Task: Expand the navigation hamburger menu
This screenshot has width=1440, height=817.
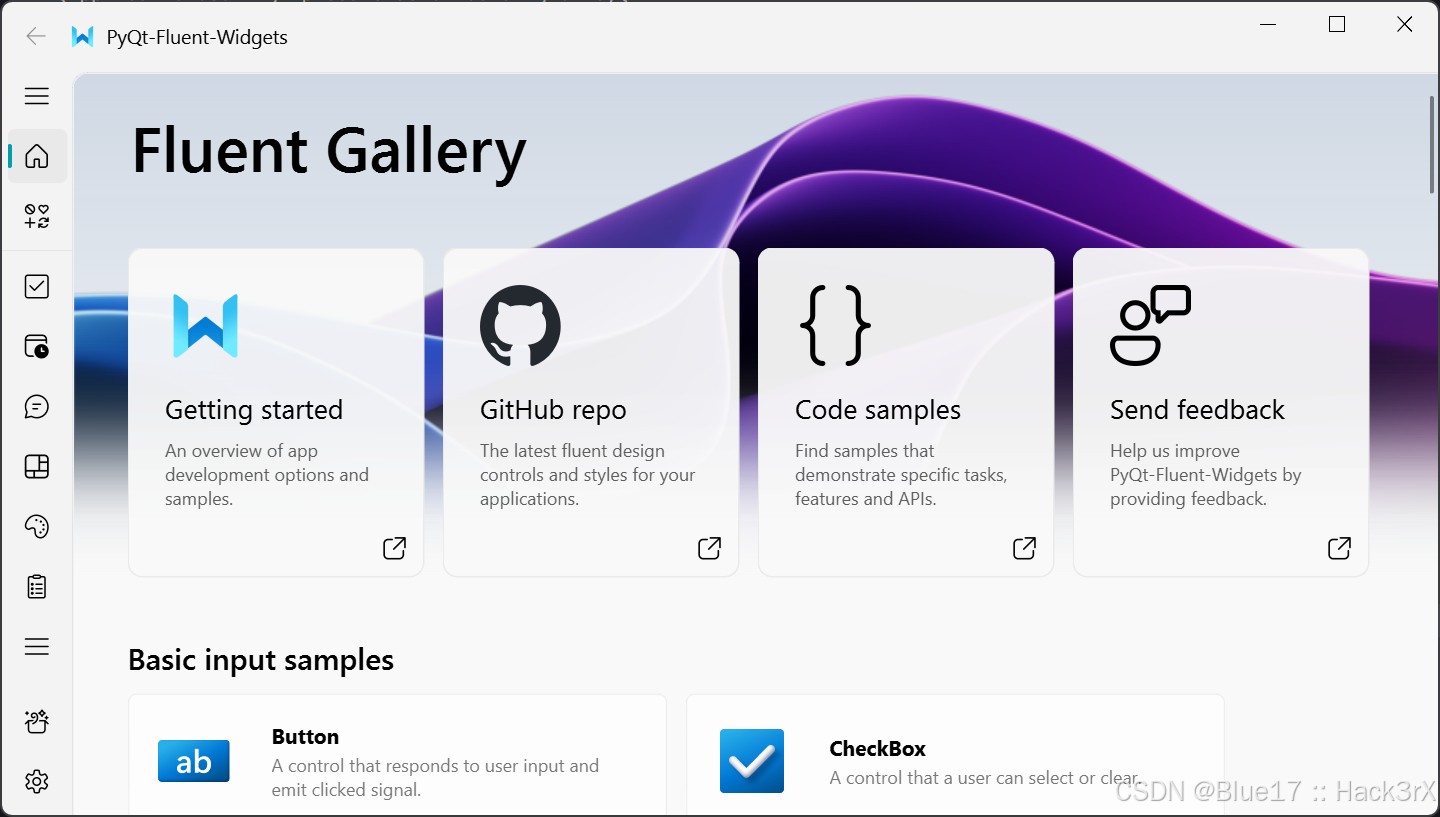Action: (37, 96)
